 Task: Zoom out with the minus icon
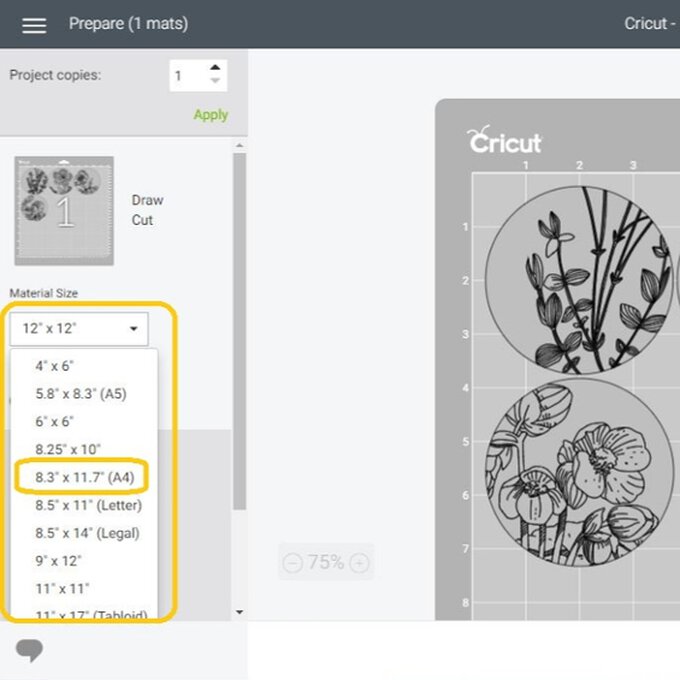click(x=292, y=563)
